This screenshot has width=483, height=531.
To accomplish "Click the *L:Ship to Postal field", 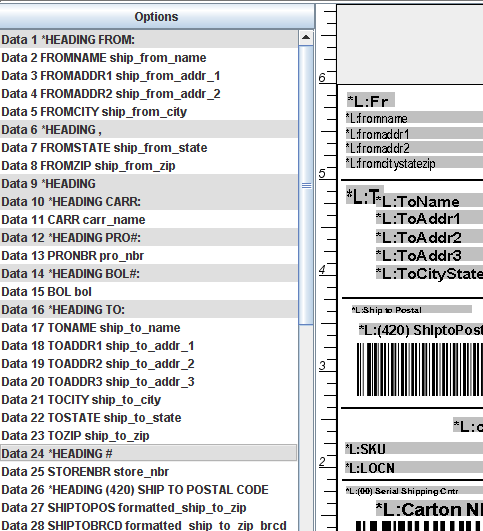I will tap(412, 310).
